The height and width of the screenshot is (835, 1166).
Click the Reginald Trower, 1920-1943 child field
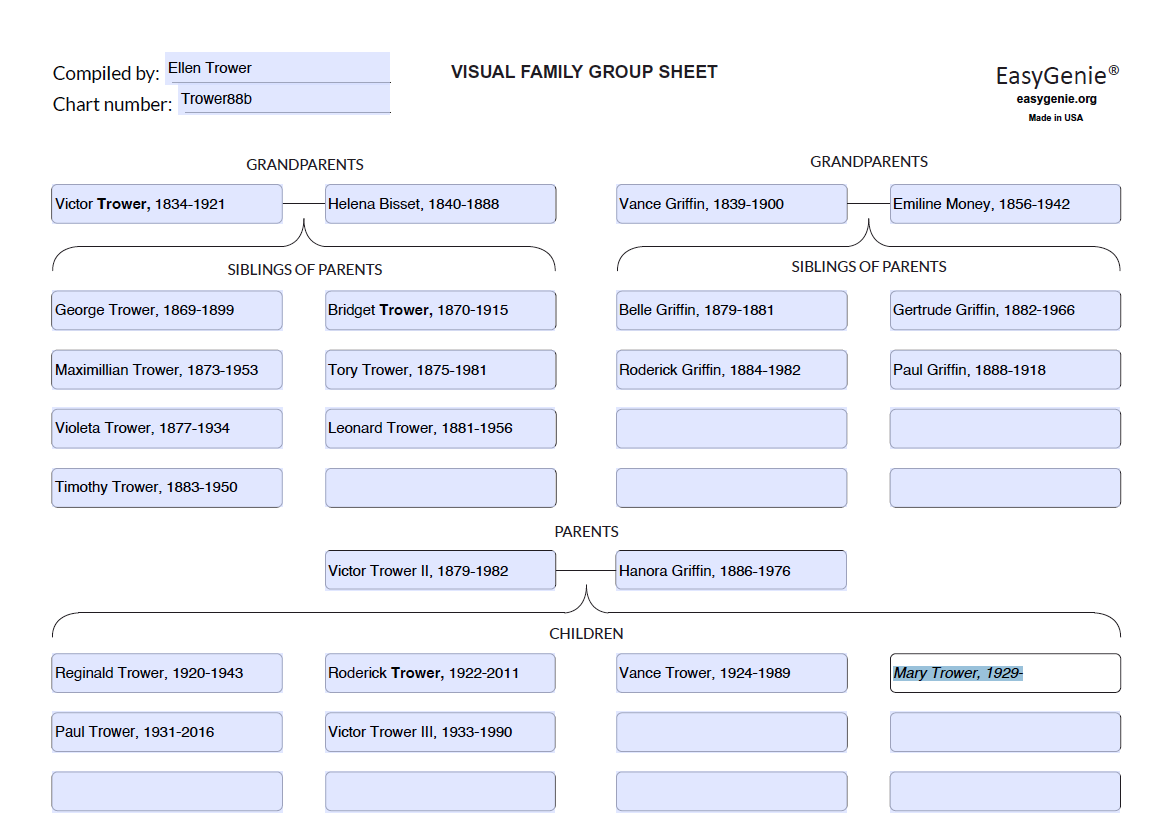[167, 673]
